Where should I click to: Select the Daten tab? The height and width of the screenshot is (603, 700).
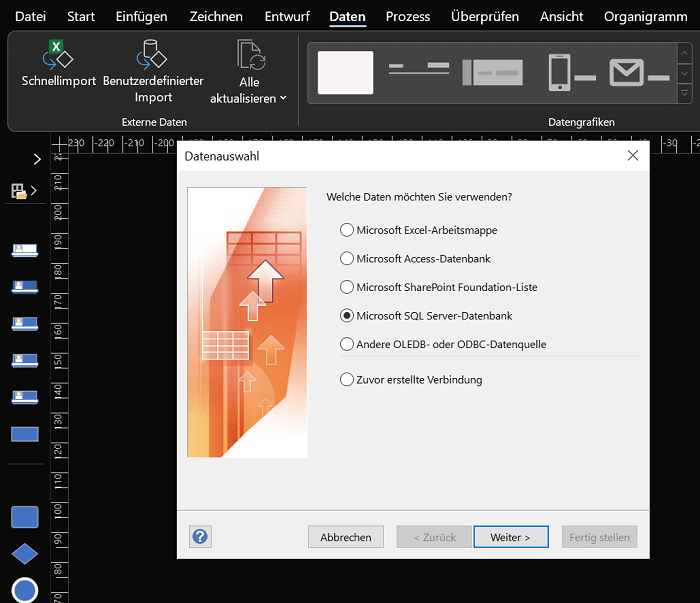347,17
